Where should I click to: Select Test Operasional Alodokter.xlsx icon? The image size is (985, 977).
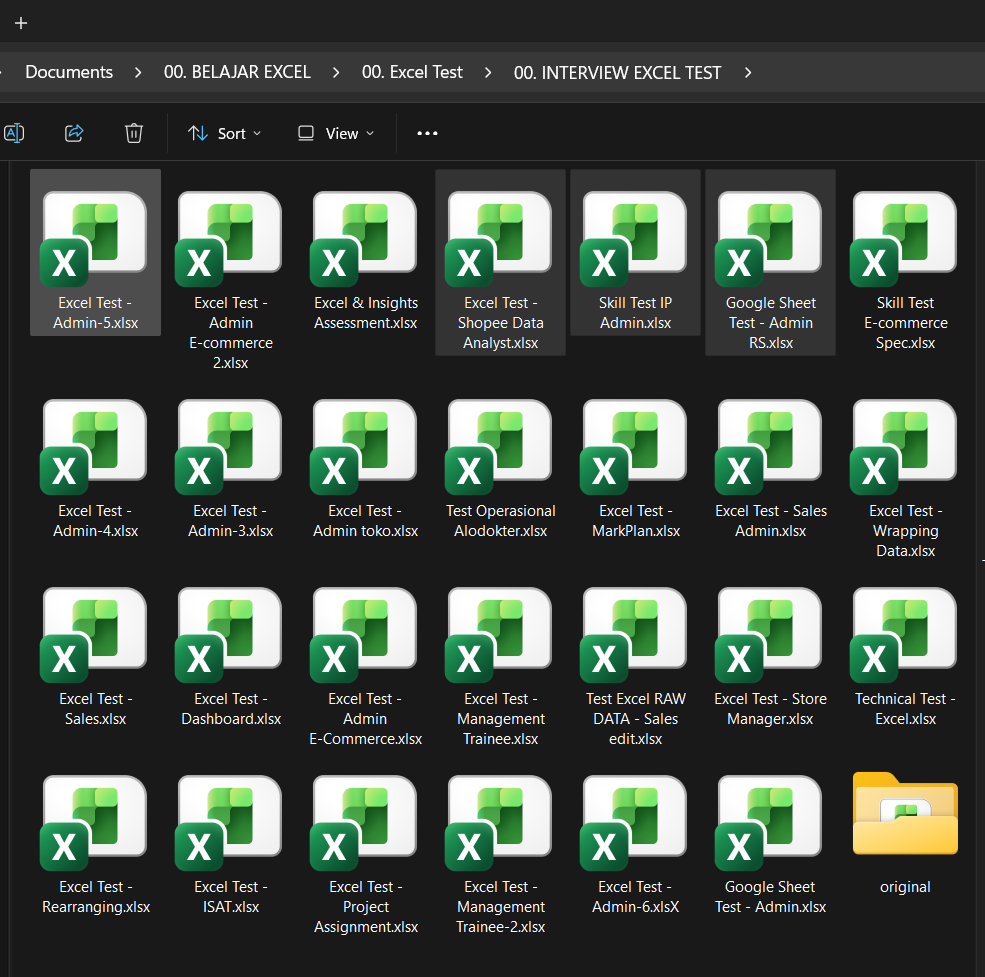[x=499, y=447]
